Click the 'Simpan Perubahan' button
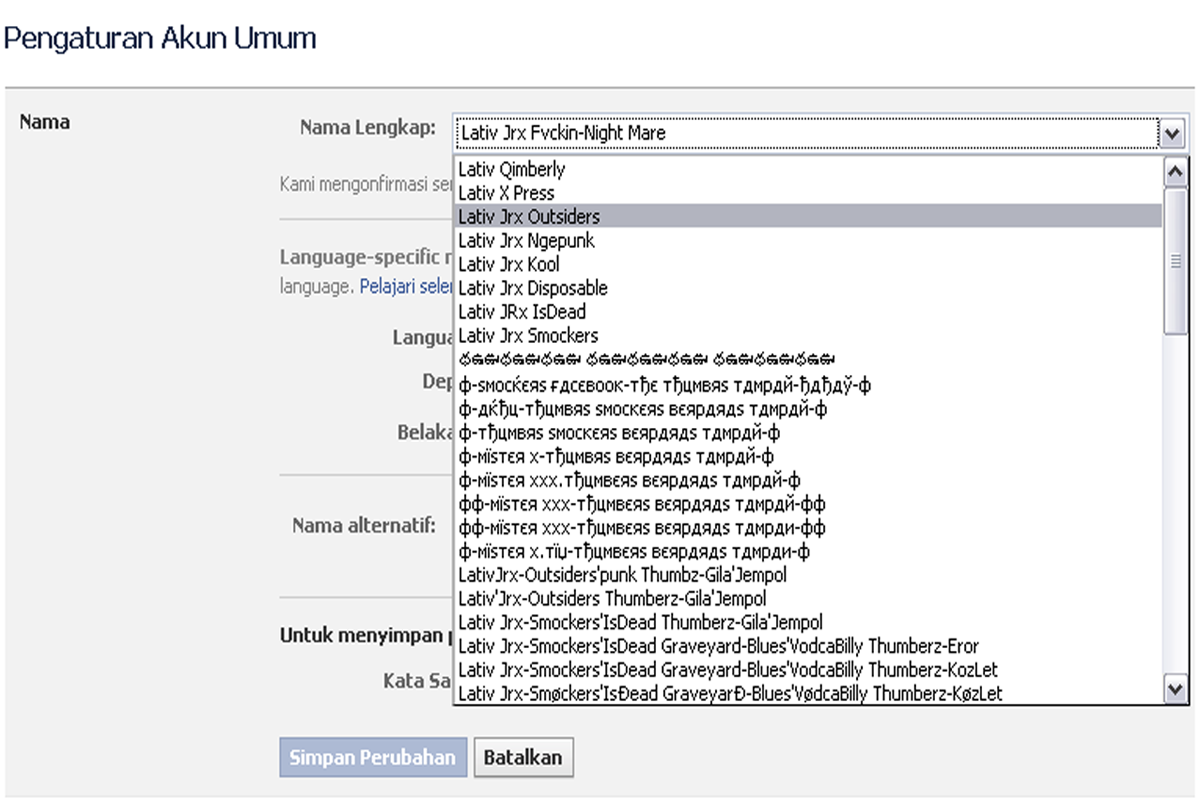This screenshot has width=1200, height=800. coord(372,757)
